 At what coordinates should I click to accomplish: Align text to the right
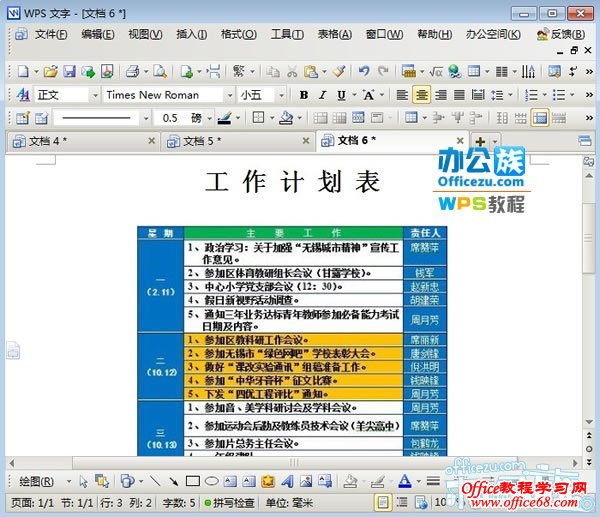pyautogui.click(x=441, y=95)
